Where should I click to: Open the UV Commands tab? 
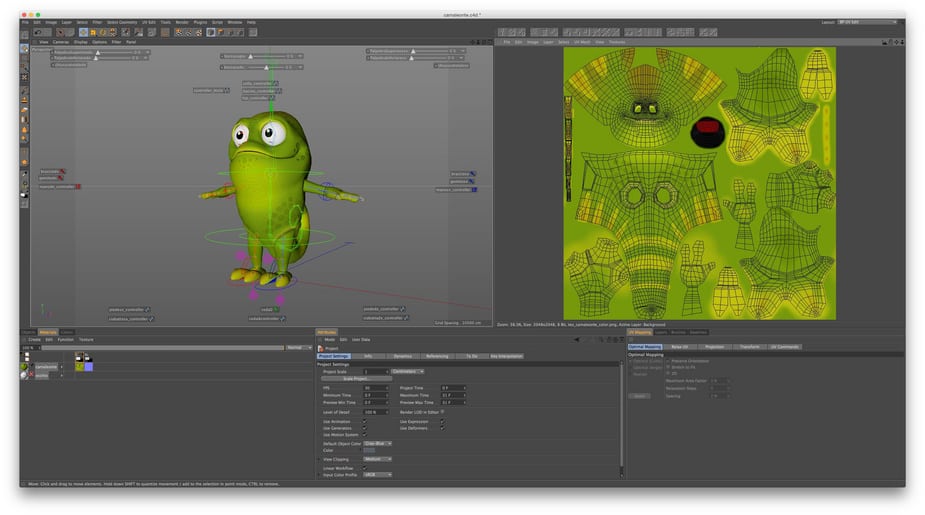(784, 347)
